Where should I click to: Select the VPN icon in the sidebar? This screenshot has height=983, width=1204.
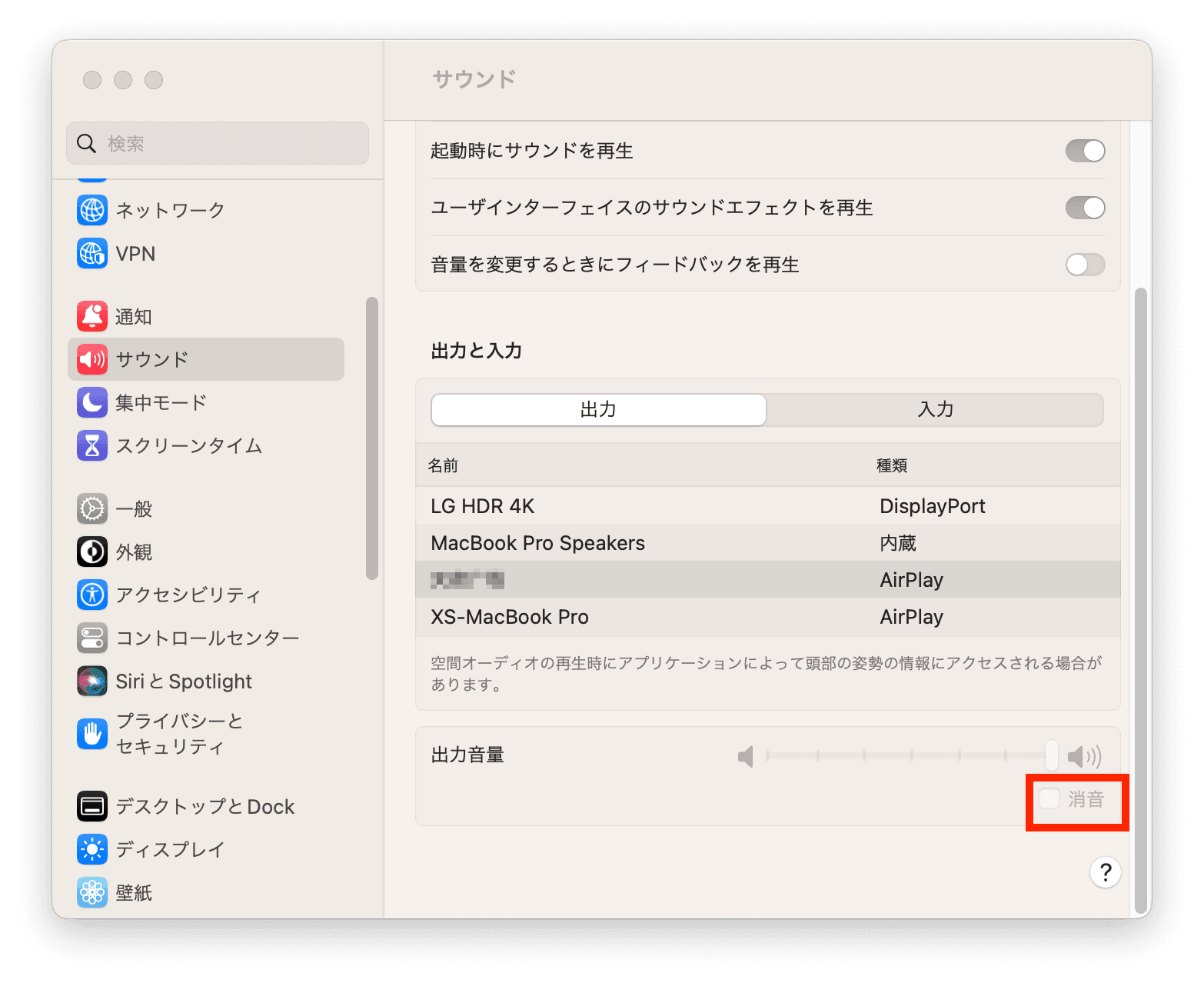click(92, 253)
